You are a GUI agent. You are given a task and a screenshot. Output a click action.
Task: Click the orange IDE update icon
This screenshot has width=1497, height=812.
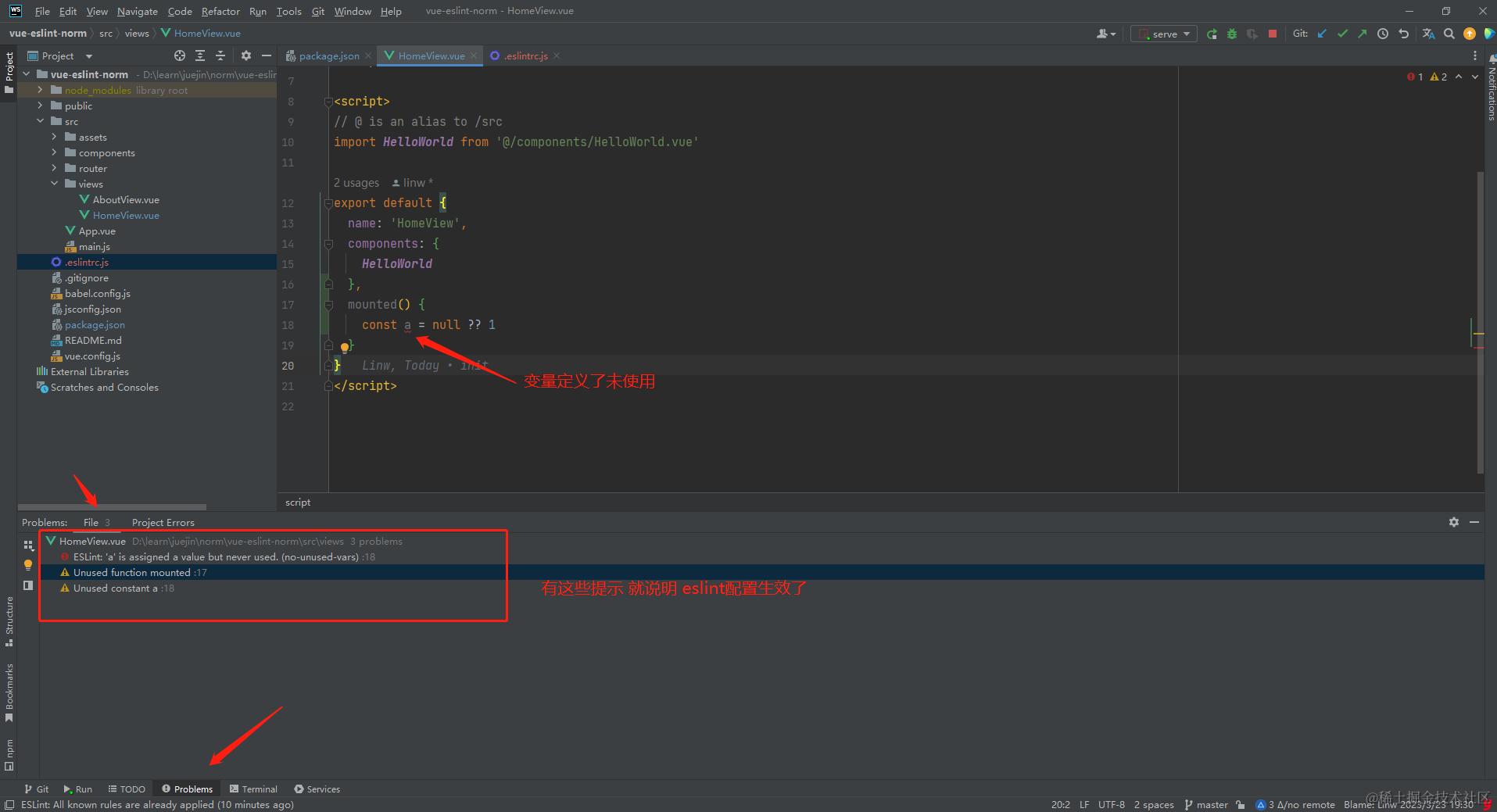[x=1470, y=34]
